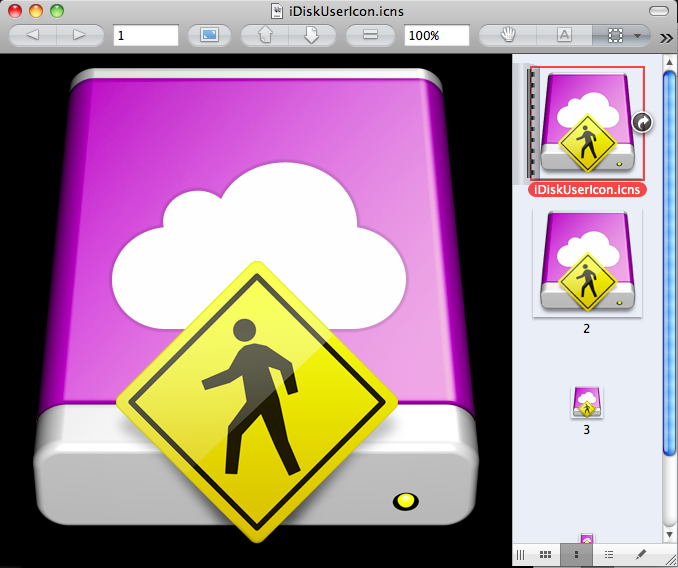Select the rectangular Select tool

click(615, 35)
